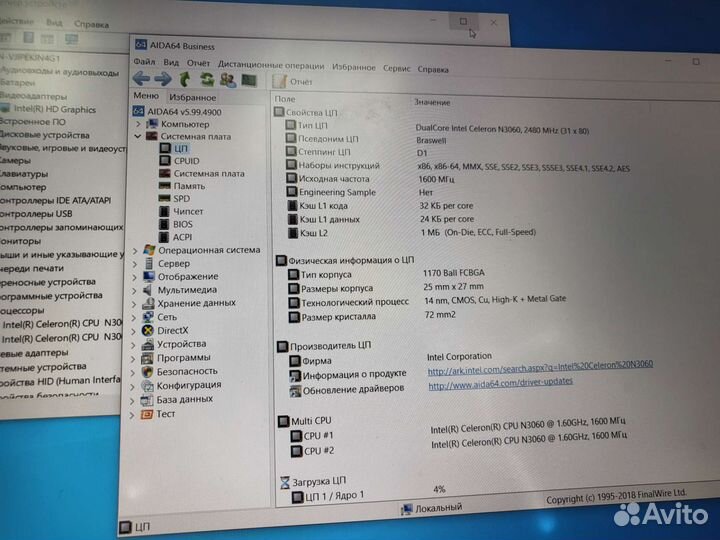Image resolution: width=720 pixels, height=540 pixels.
Task: Open the Сервис menu
Action: pos(396,68)
